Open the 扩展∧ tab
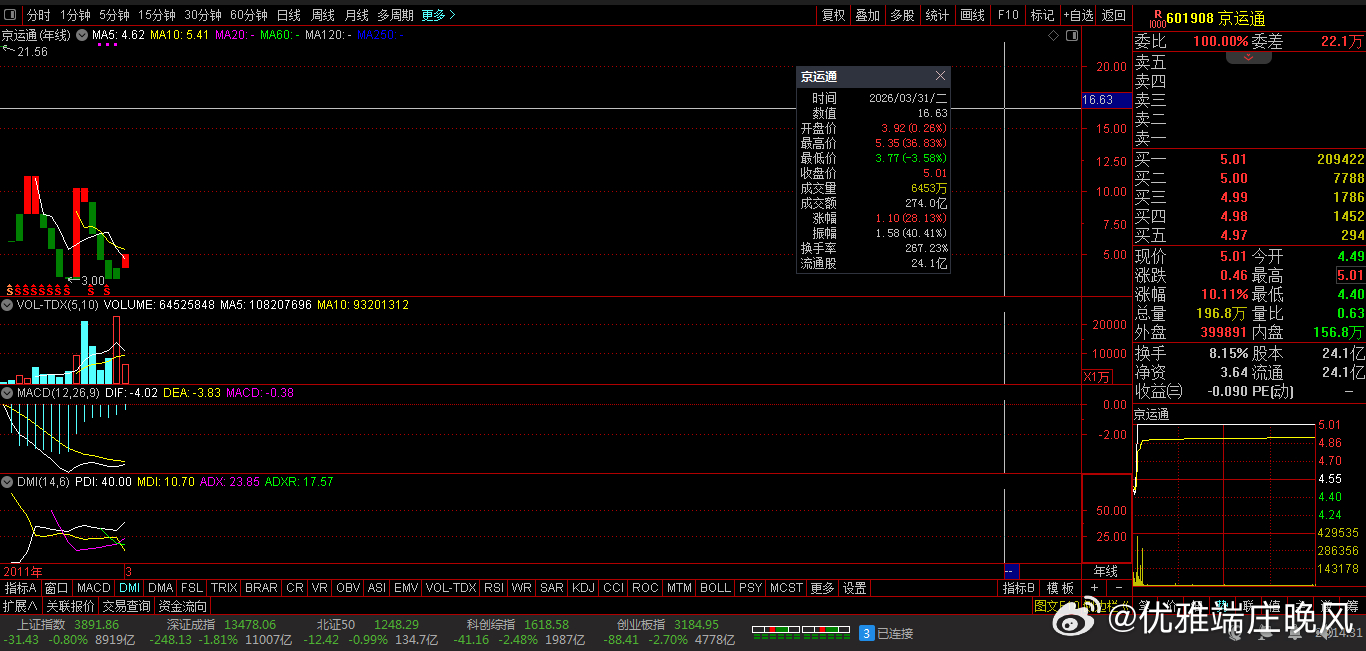 click(20, 606)
